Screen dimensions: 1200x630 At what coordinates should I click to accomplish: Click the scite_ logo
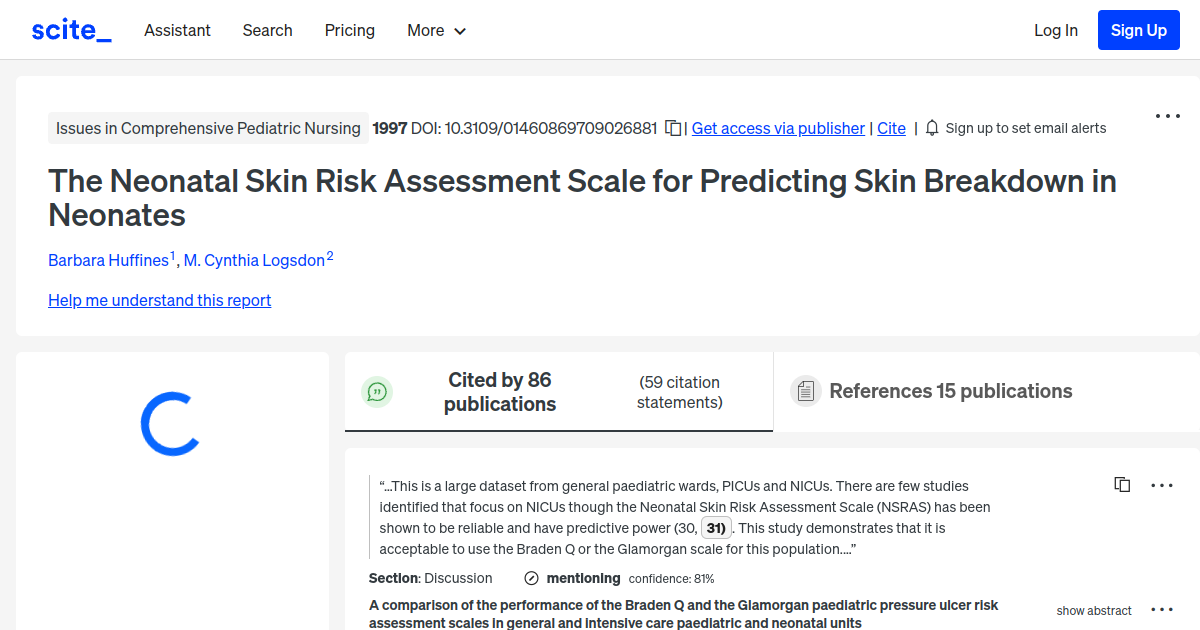click(x=70, y=29)
